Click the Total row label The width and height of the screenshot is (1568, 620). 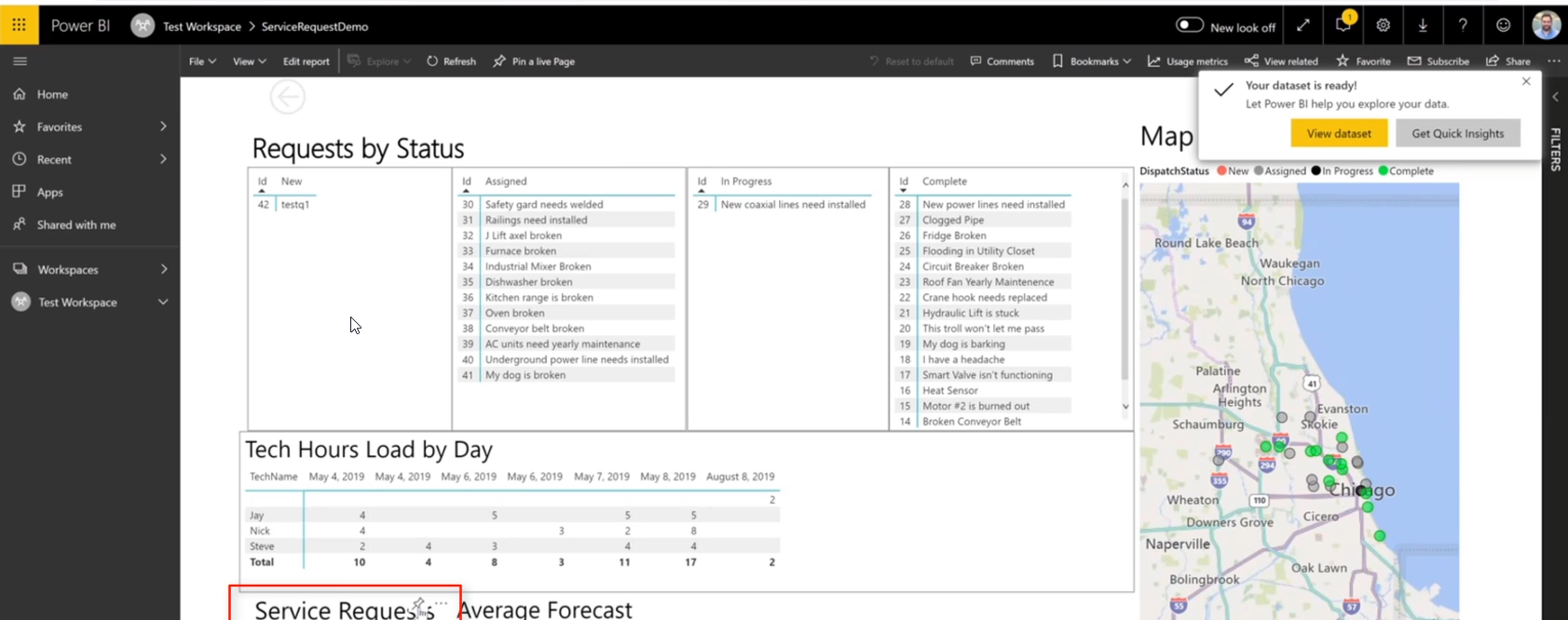click(262, 562)
